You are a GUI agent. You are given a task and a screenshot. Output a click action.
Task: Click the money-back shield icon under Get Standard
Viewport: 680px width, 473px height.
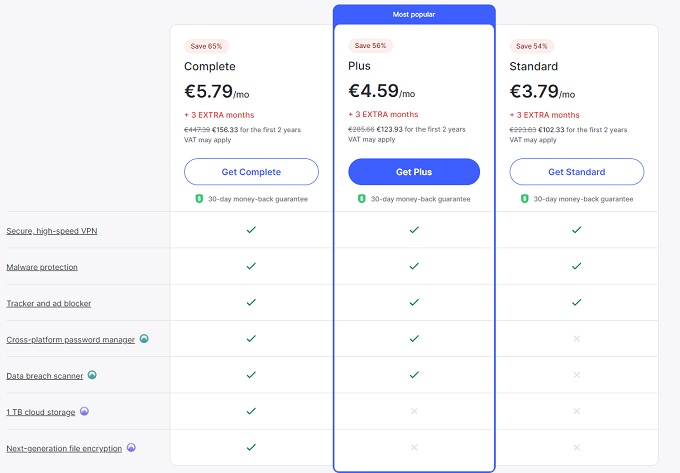click(524, 199)
